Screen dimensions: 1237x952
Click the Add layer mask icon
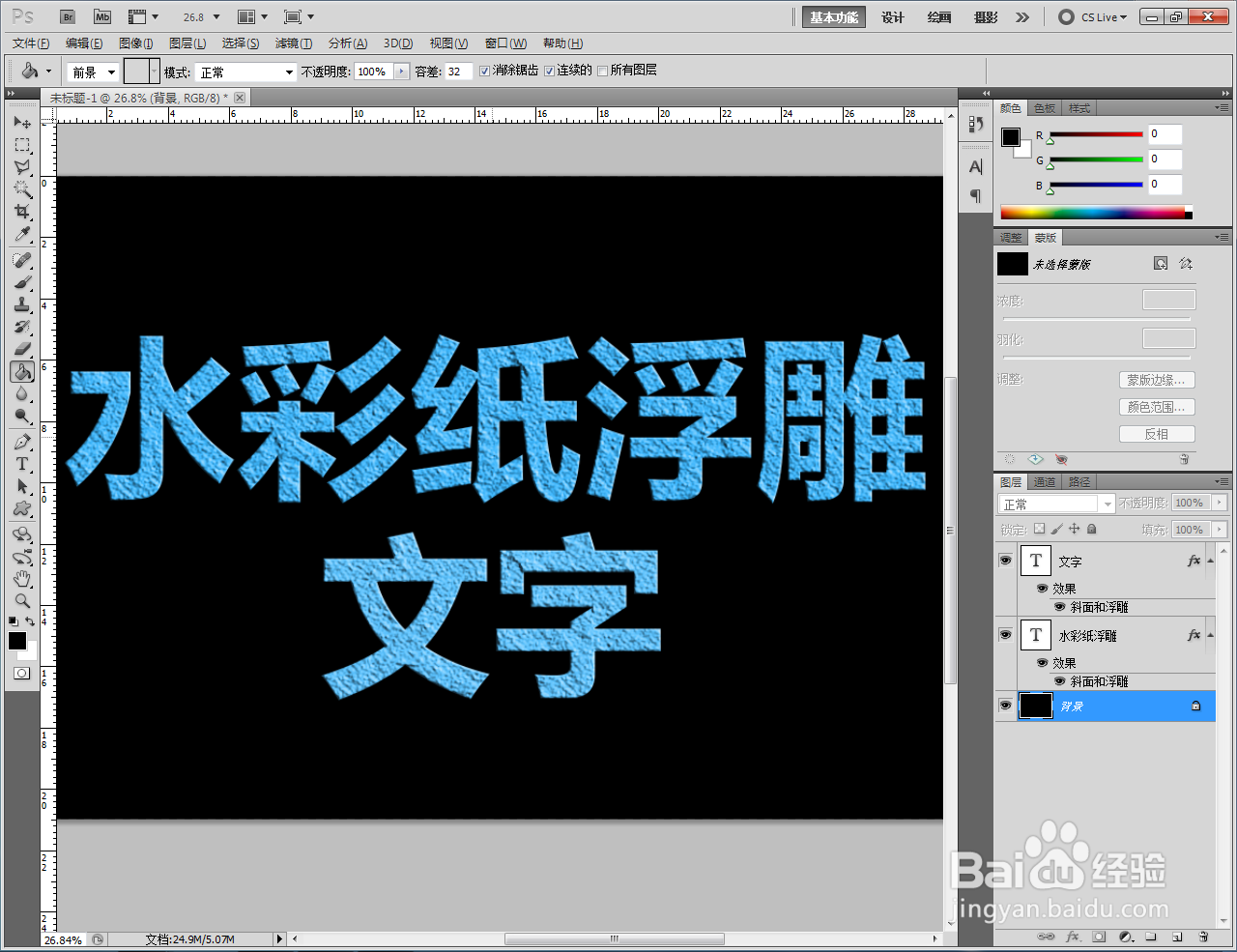coord(1098,937)
